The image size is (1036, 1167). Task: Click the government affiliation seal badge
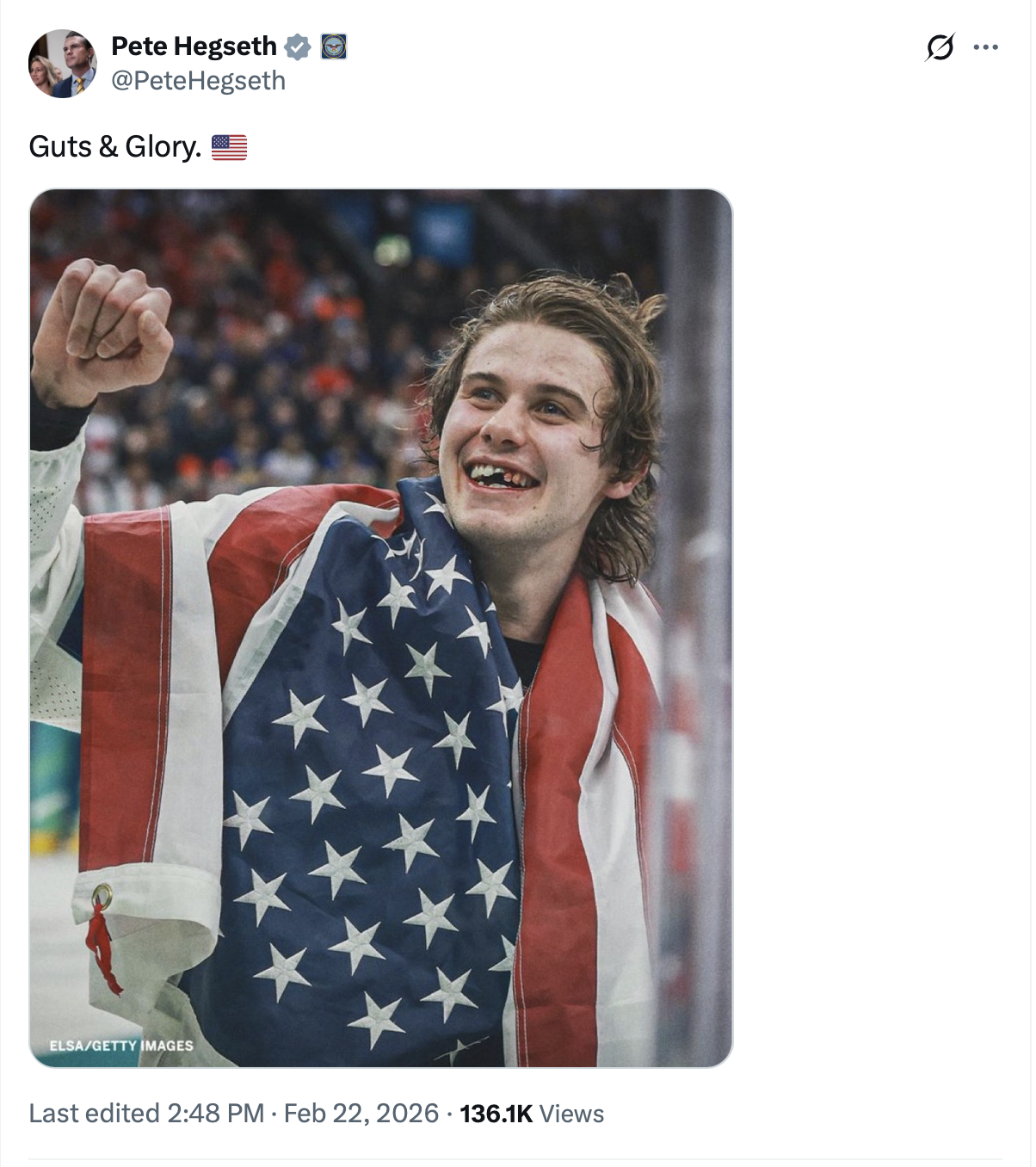click(334, 46)
